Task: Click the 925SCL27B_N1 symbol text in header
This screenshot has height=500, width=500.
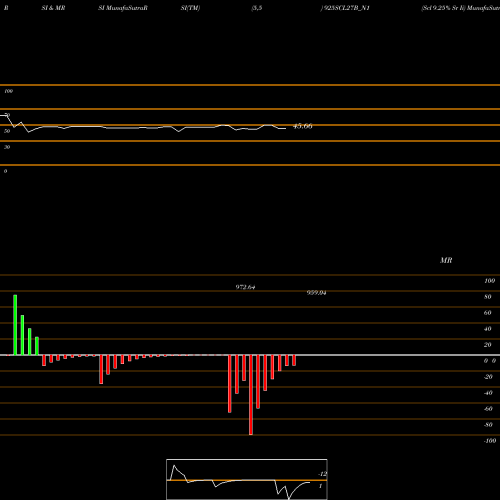Action: tap(346, 8)
